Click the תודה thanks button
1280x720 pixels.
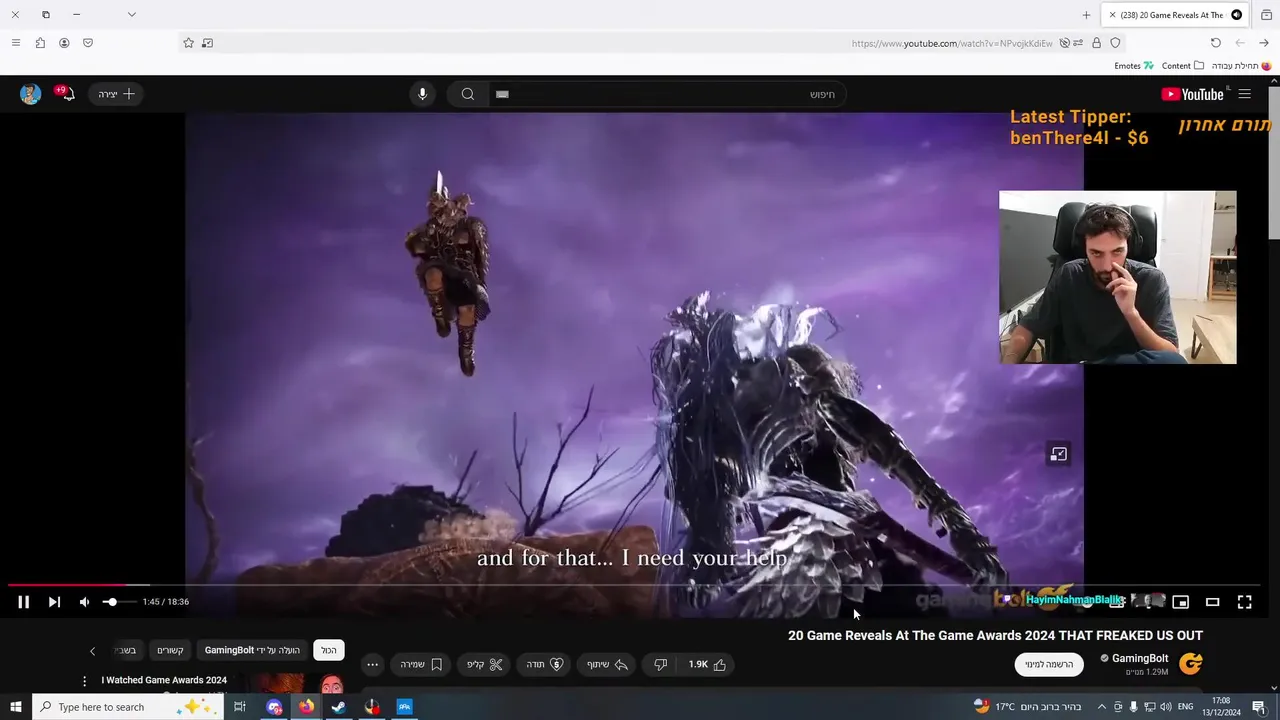pyautogui.click(x=545, y=664)
